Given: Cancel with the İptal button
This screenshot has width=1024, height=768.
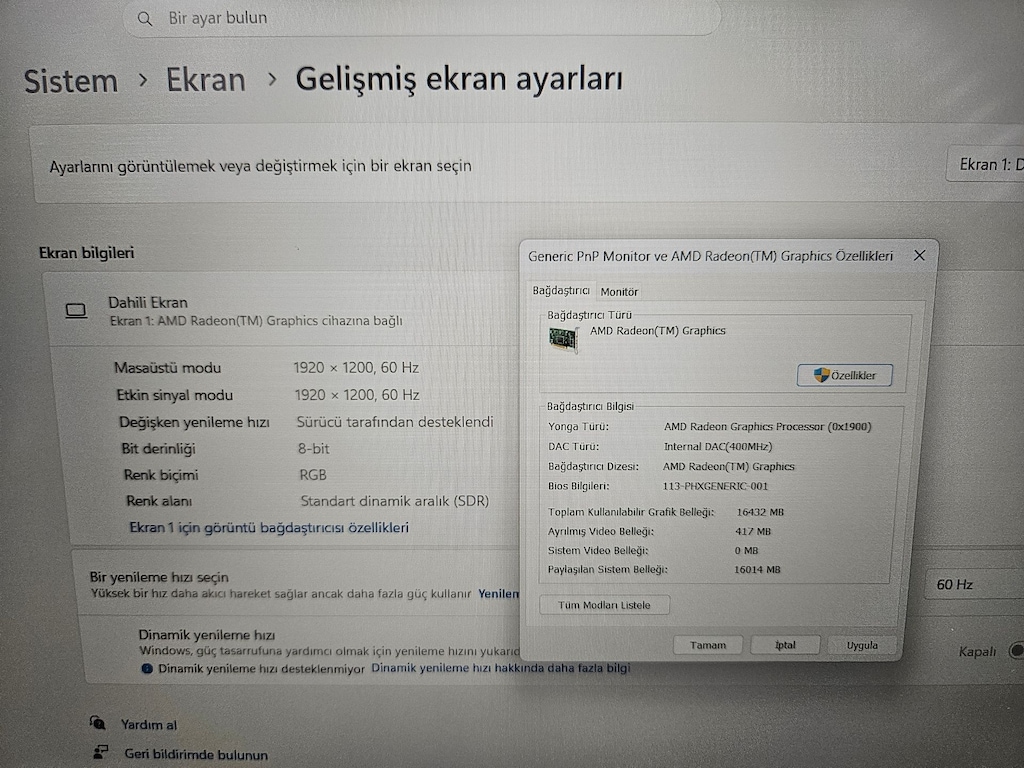Looking at the screenshot, I should pyautogui.click(x=785, y=645).
